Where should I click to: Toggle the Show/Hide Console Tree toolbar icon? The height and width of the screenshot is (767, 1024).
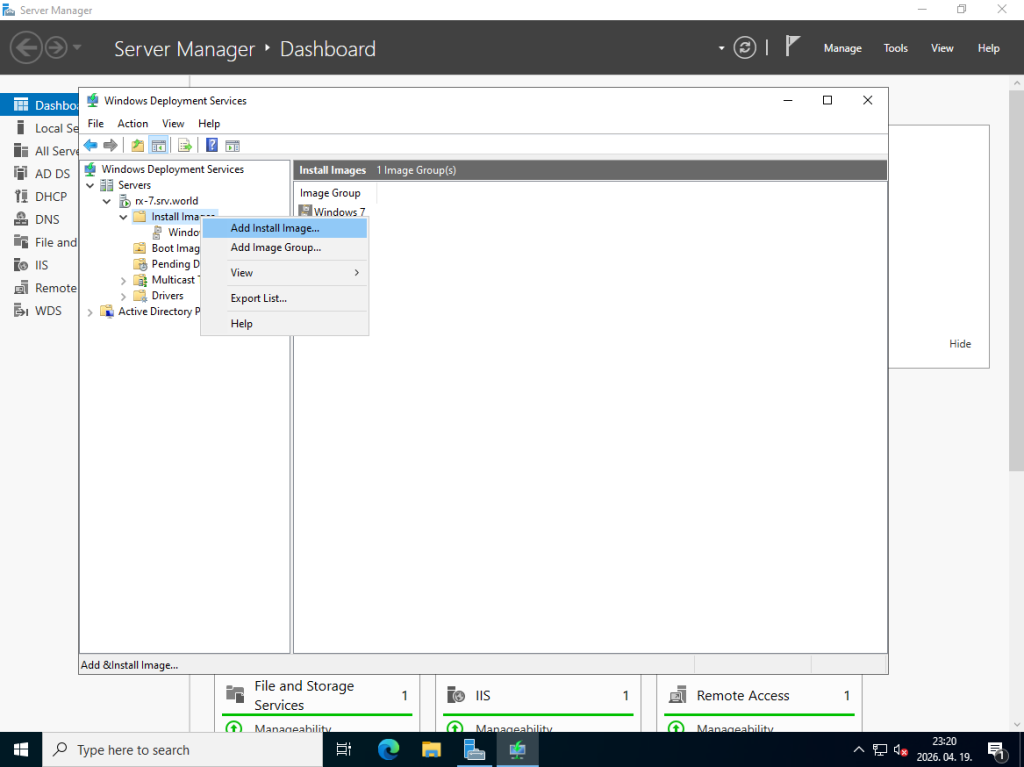click(158, 145)
